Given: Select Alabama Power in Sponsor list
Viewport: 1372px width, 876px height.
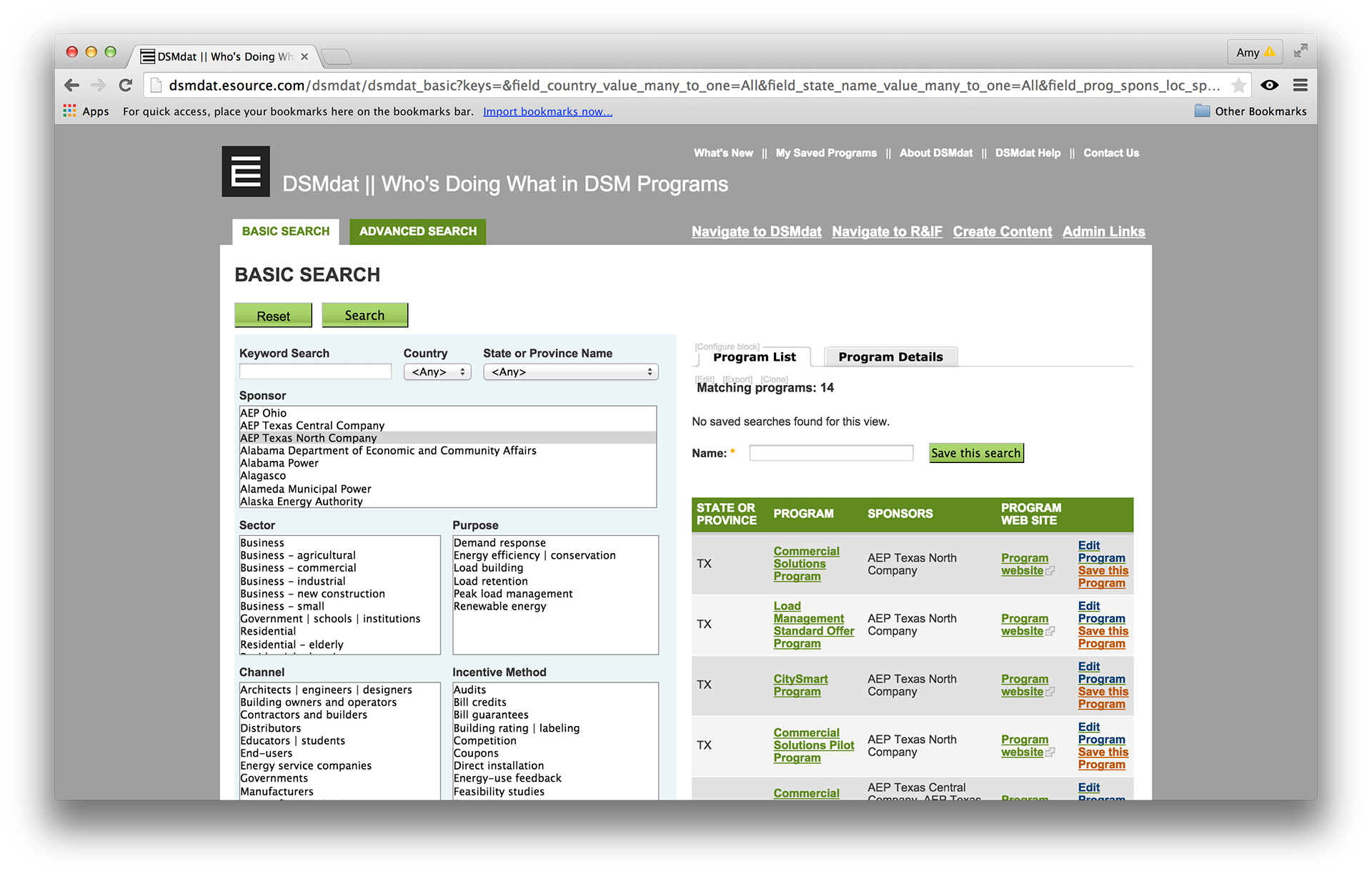Looking at the screenshot, I should pos(448,463).
